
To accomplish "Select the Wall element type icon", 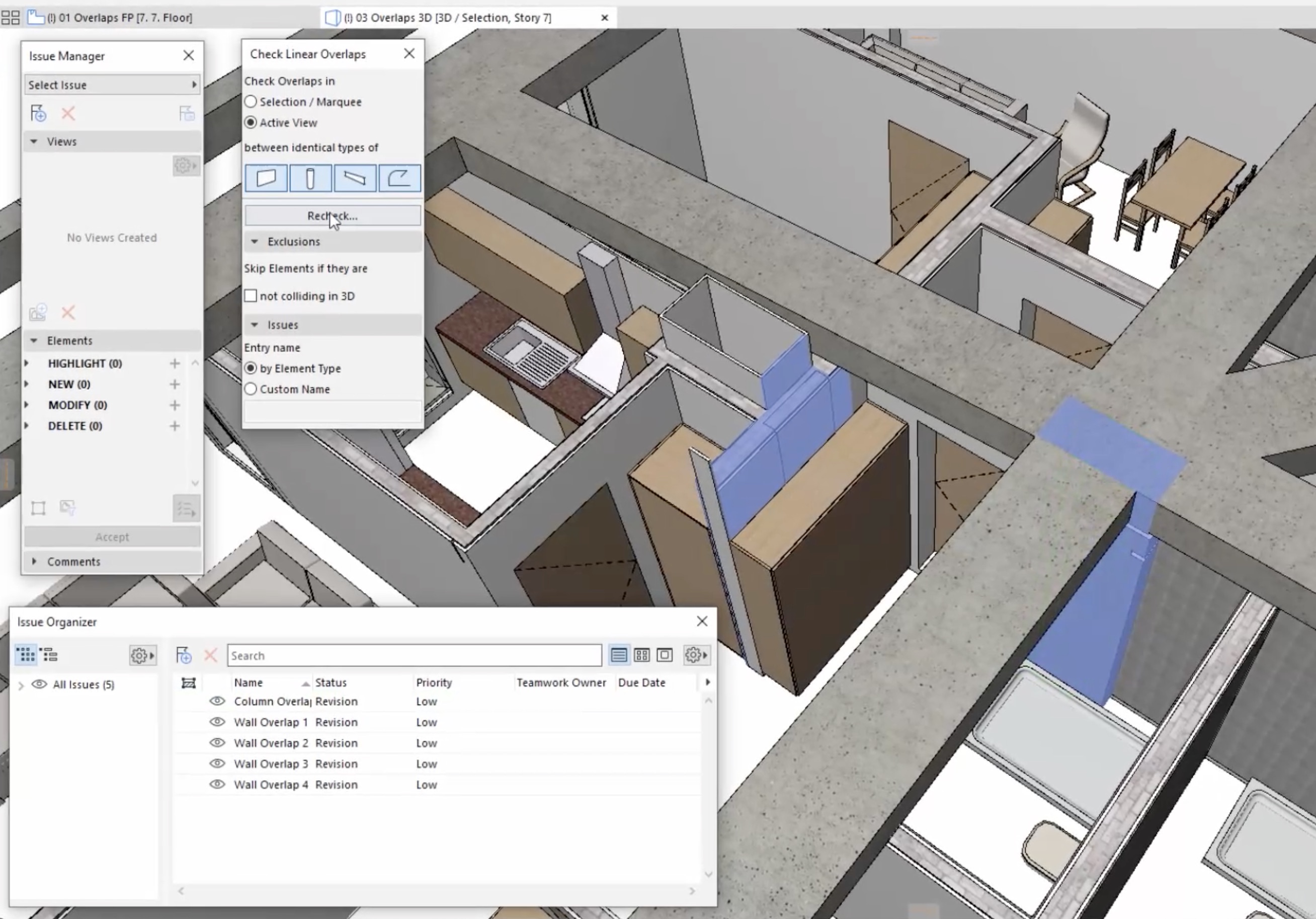I will pos(266,178).
